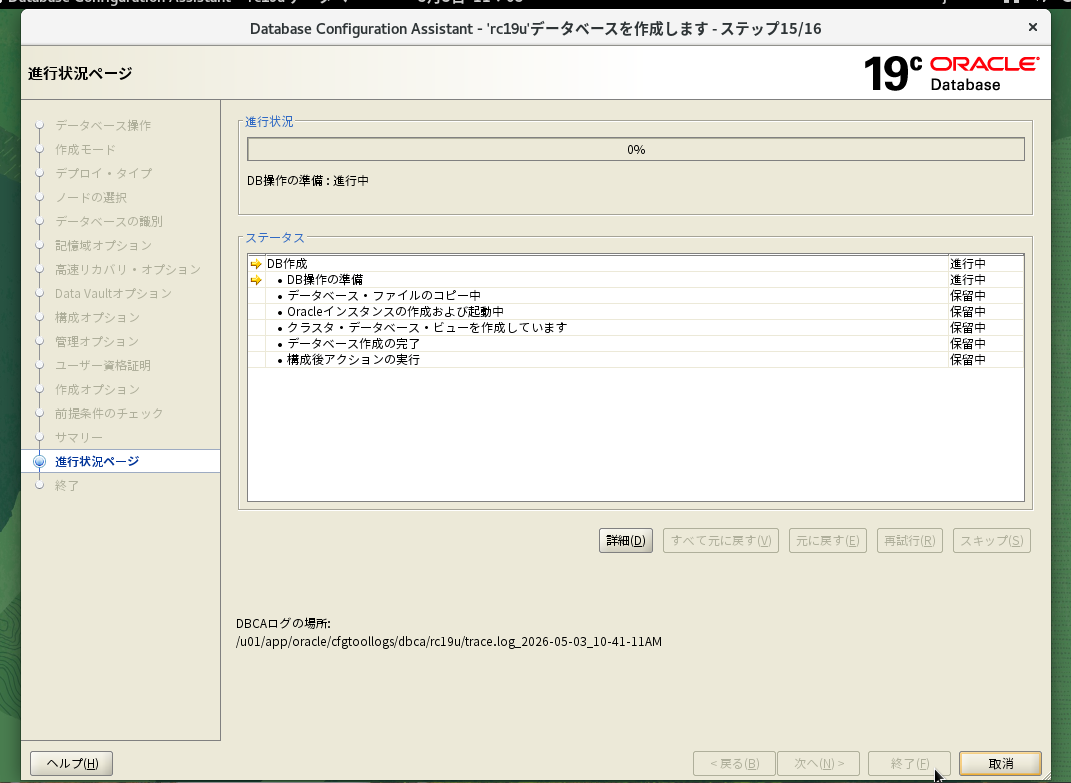
Task: Click the 次へ(N) next button
Action: pyautogui.click(x=819, y=763)
